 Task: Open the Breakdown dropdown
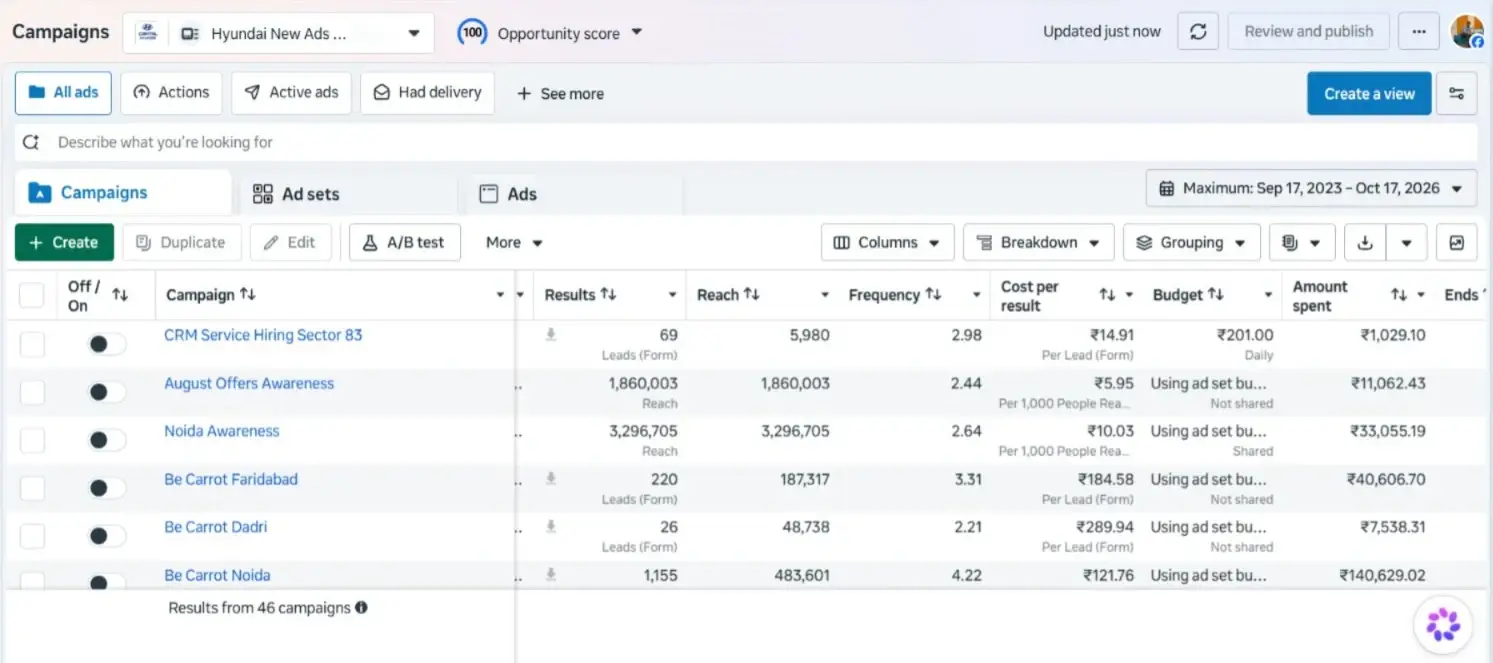coord(1038,243)
